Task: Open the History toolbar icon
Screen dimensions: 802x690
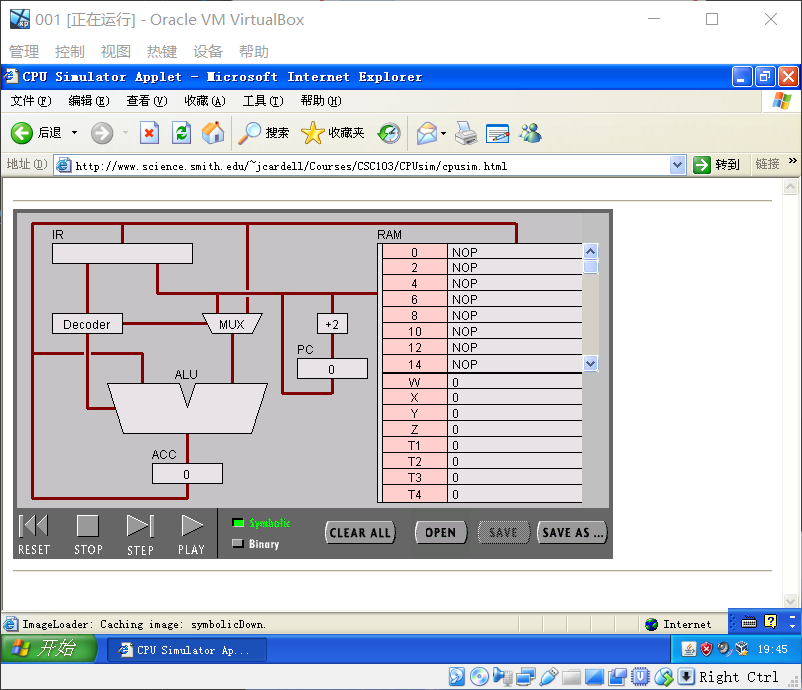Action: [x=389, y=133]
